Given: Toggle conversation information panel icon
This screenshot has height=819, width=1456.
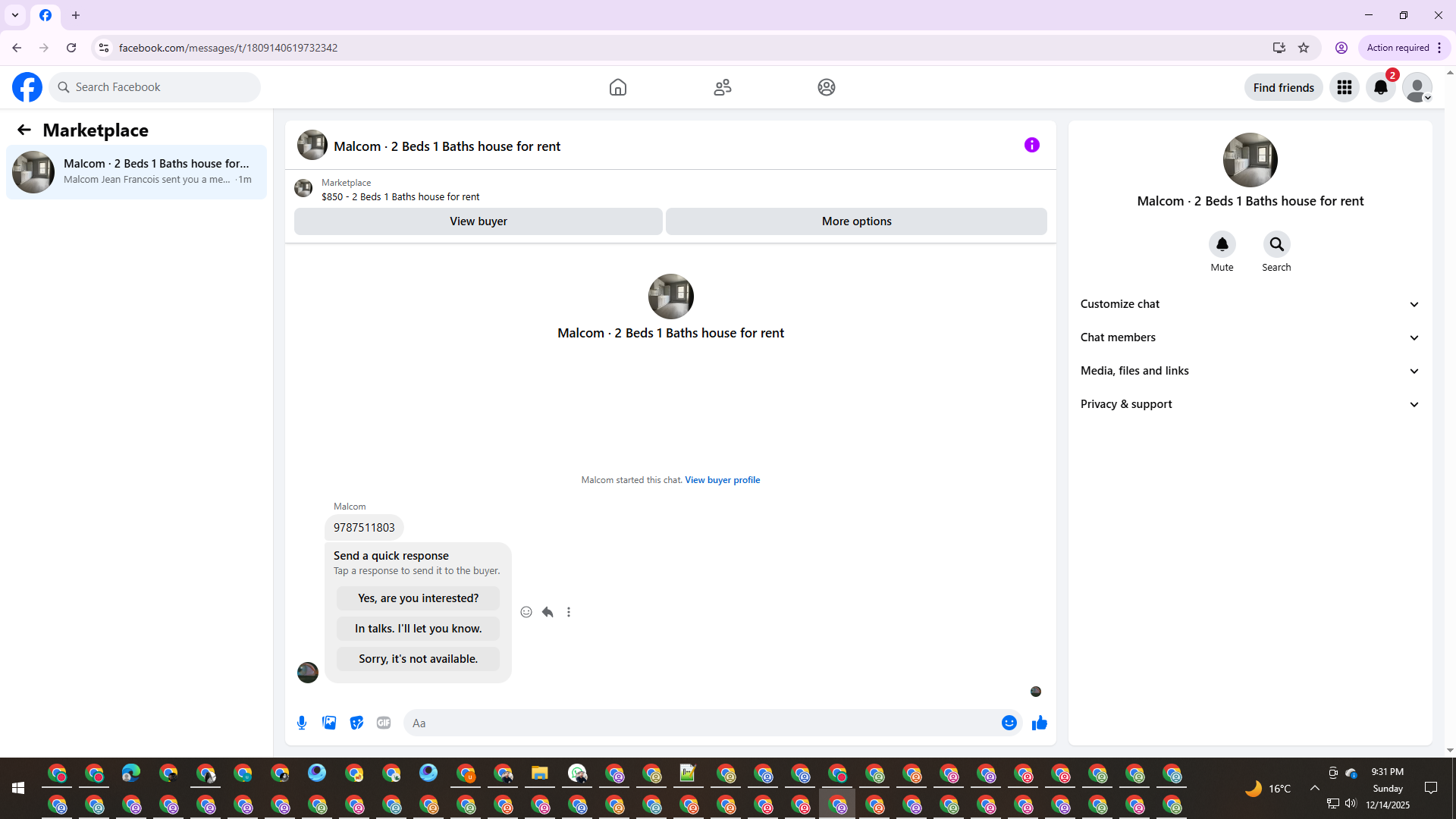Looking at the screenshot, I should click(1031, 145).
